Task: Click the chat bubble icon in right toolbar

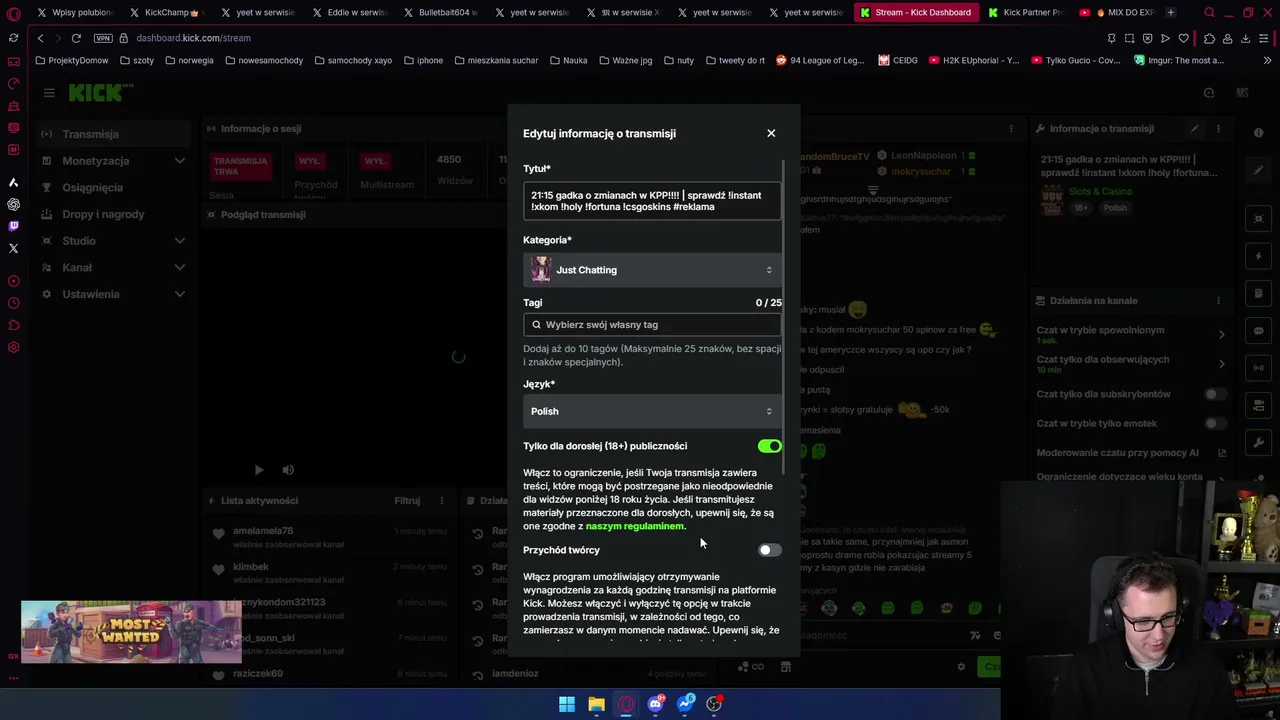Action: click(1259, 331)
